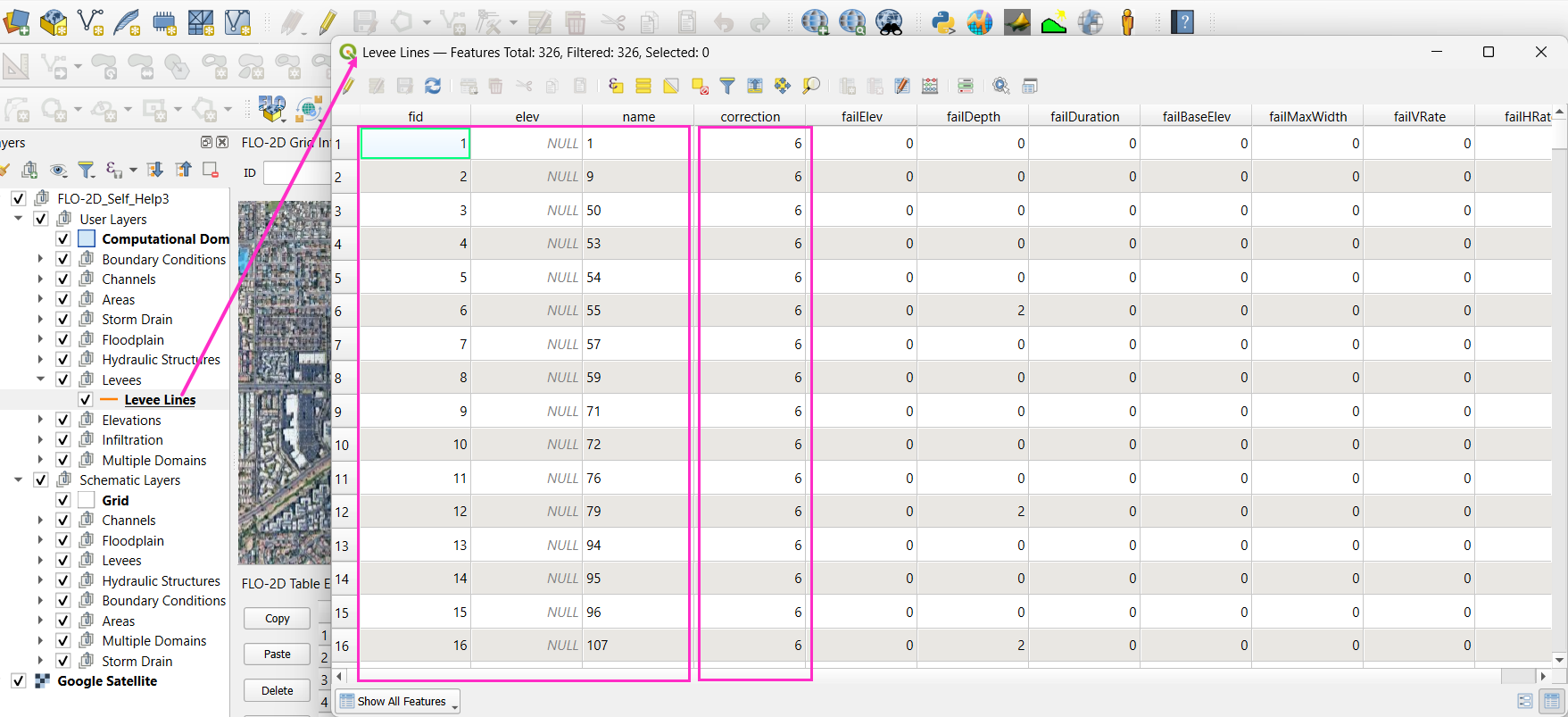Sort by the correction column header
This screenshot has height=717, width=1568.
click(750, 117)
